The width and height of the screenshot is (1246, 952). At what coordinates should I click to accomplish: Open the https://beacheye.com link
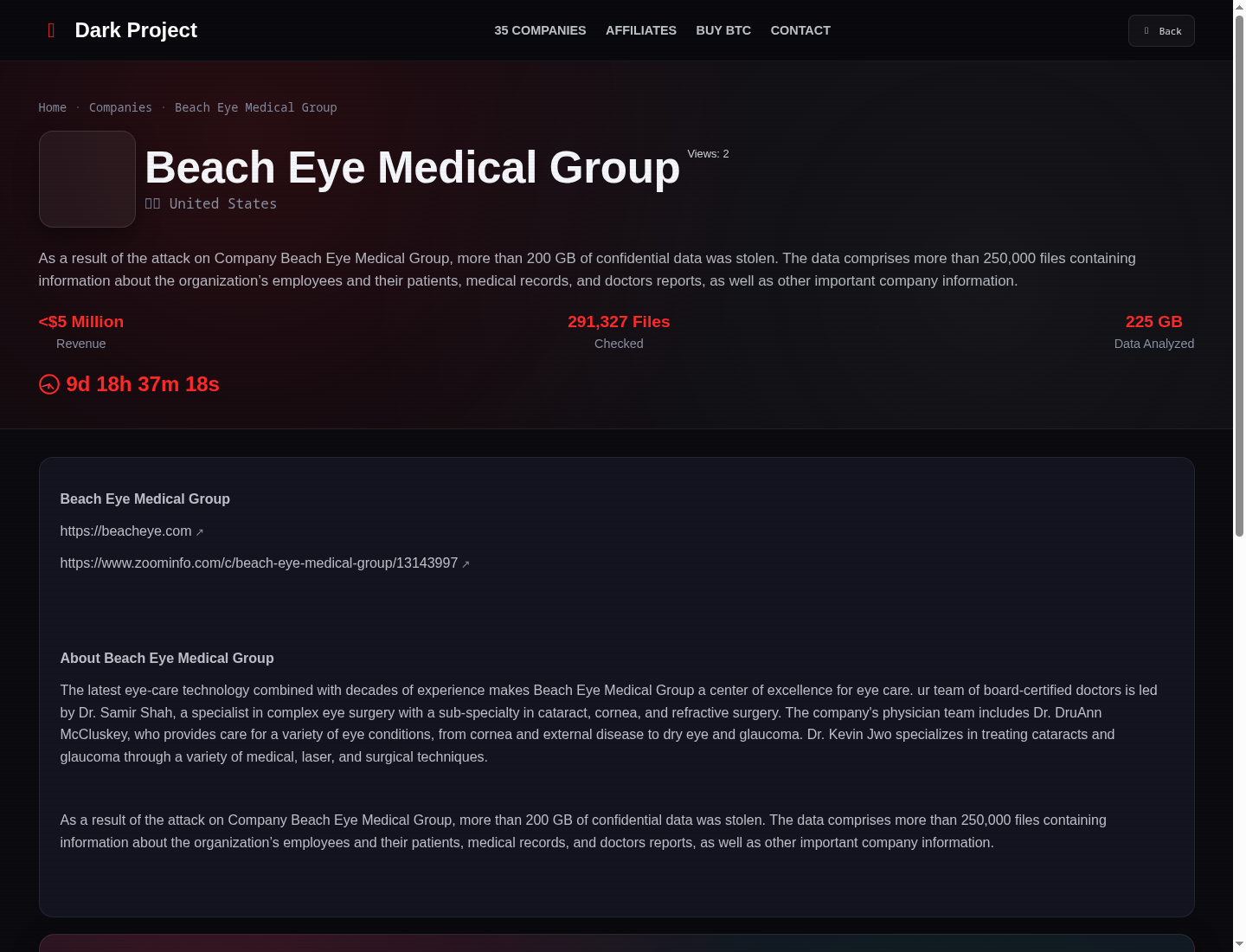click(x=125, y=531)
